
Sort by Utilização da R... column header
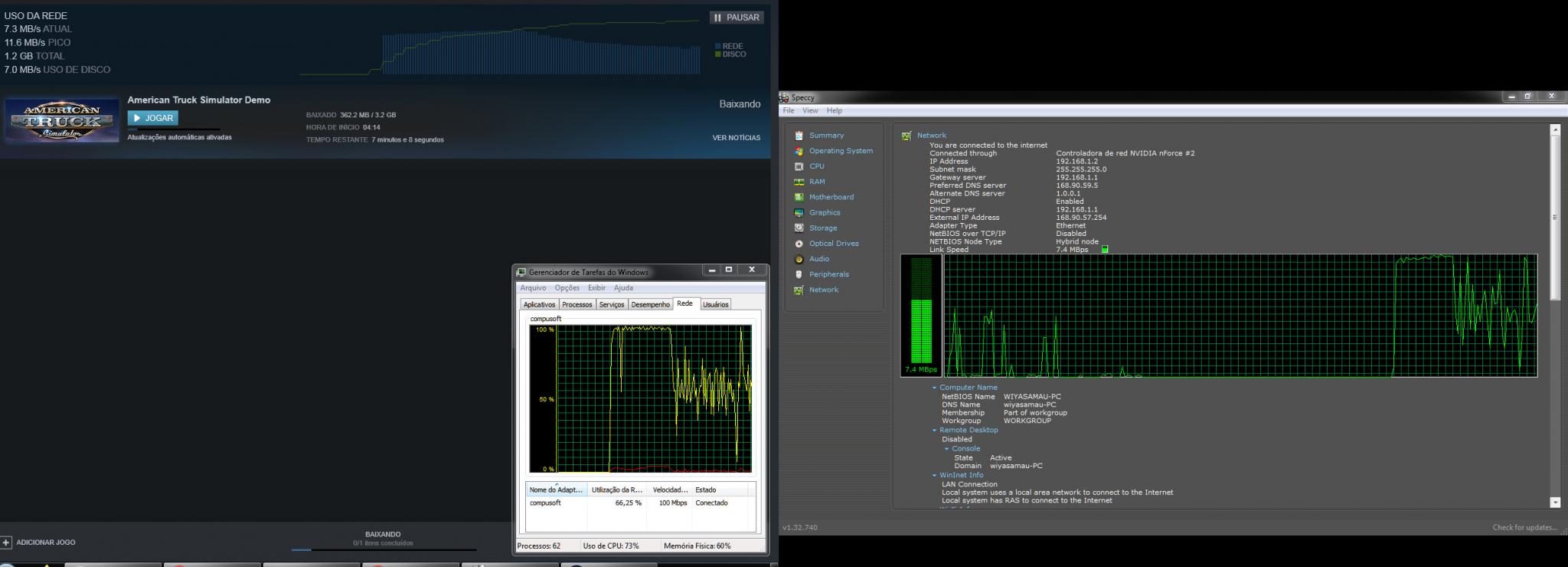[x=617, y=490]
